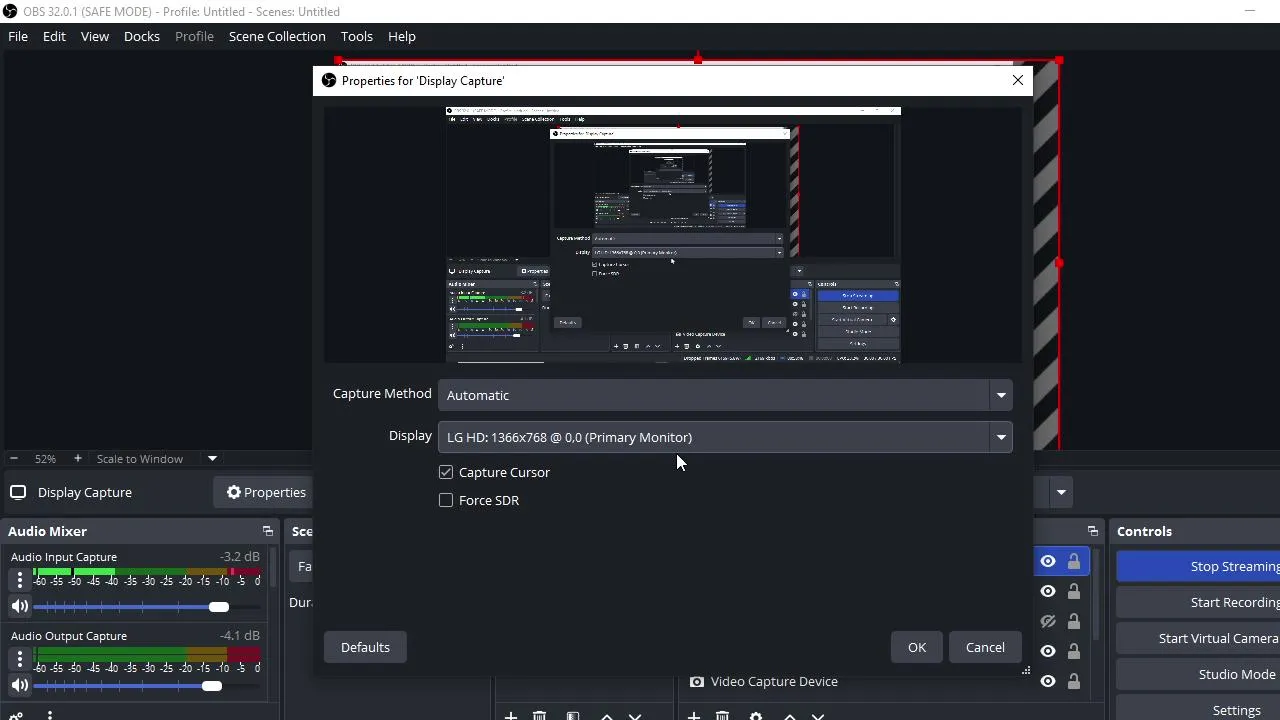Click the 52% zoom percentage text
Viewport: 1280px width, 720px height.
click(x=45, y=458)
